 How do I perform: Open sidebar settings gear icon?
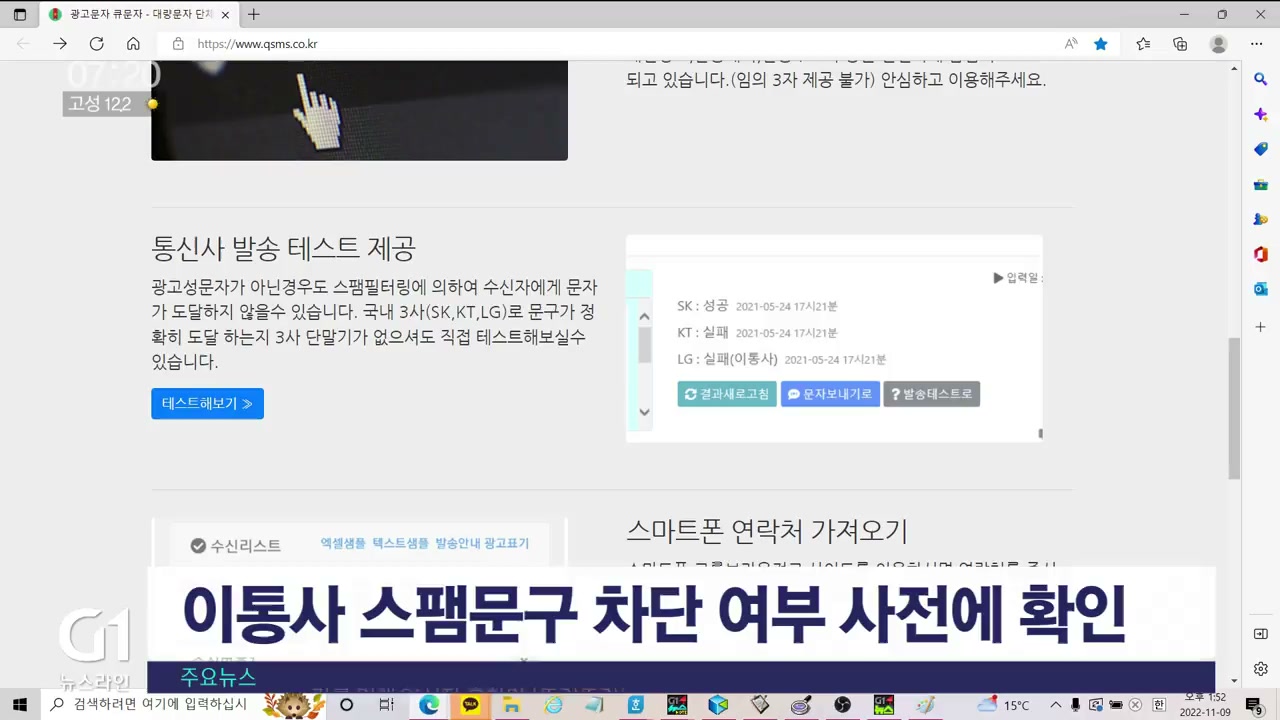(x=1261, y=669)
